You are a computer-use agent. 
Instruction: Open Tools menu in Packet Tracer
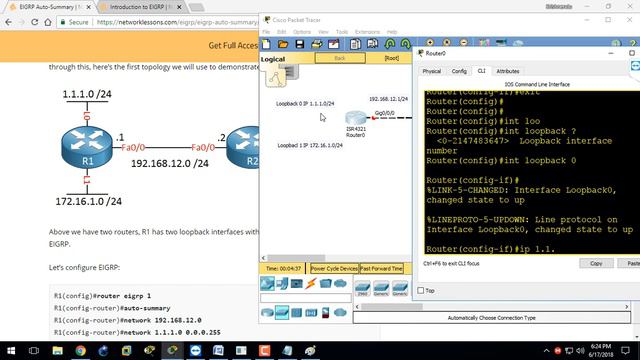pos(342,32)
